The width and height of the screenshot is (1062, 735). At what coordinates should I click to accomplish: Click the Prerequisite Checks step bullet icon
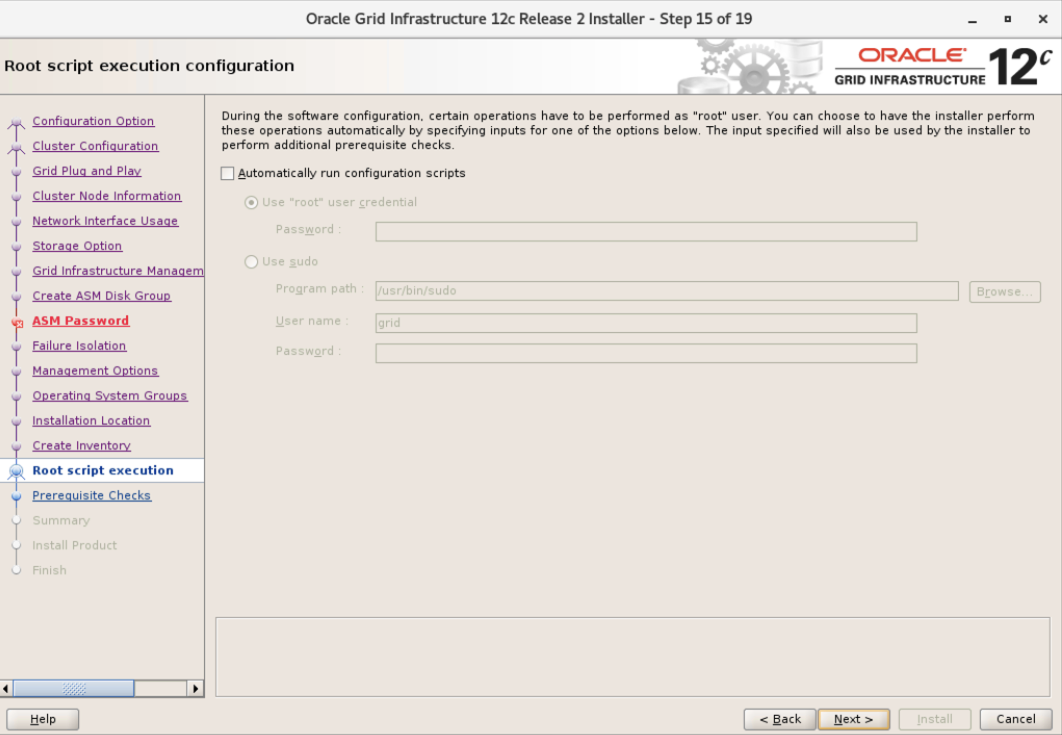(16, 497)
